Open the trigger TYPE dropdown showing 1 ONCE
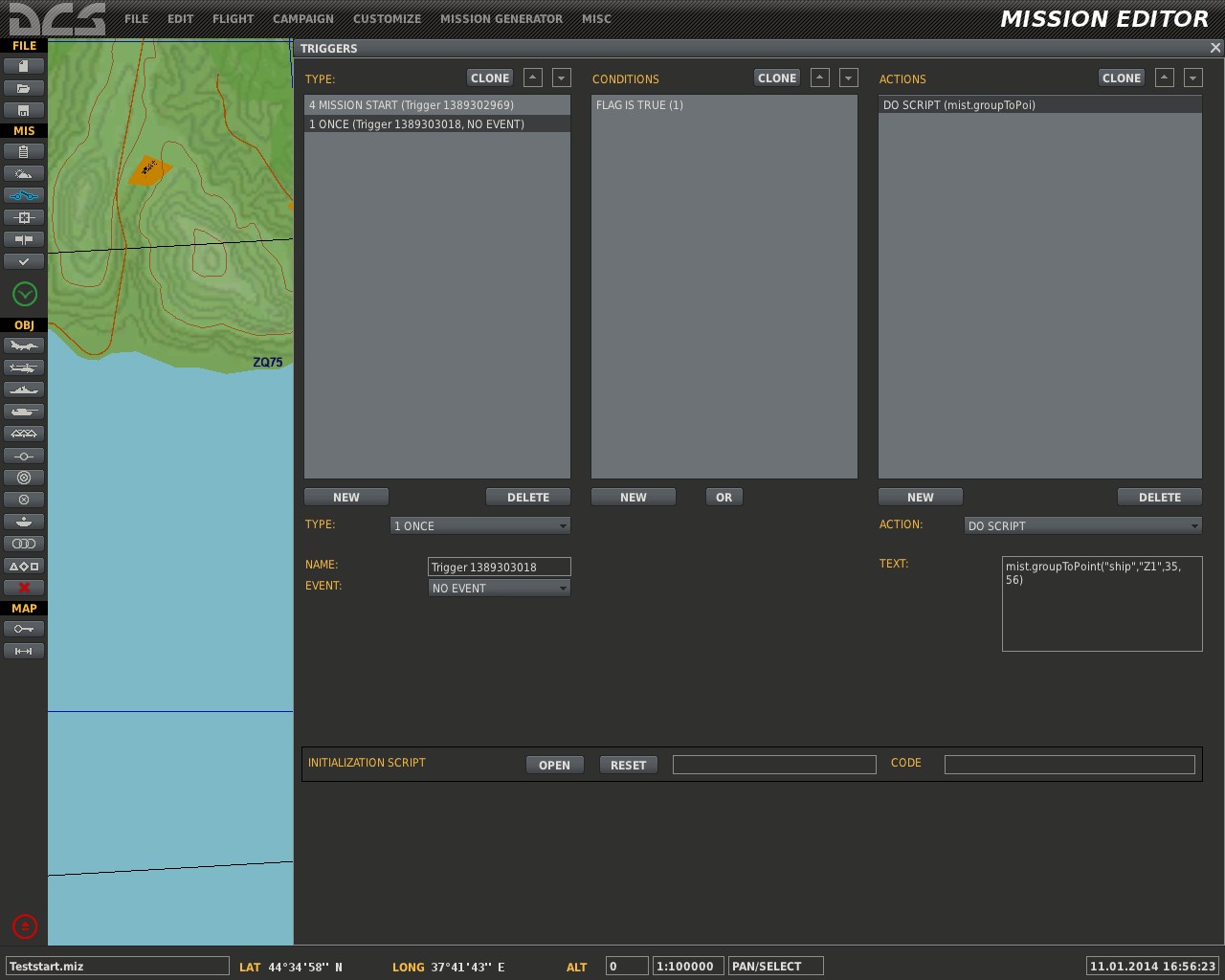The height and width of the screenshot is (980, 1225). [x=480, y=525]
